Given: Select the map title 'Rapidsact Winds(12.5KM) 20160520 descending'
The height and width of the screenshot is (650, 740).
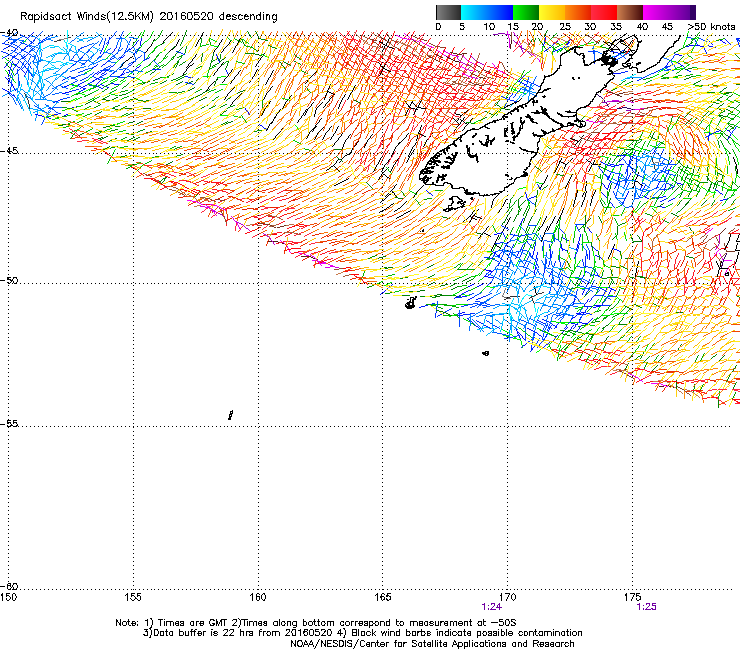Looking at the screenshot, I should pyautogui.click(x=149, y=17).
